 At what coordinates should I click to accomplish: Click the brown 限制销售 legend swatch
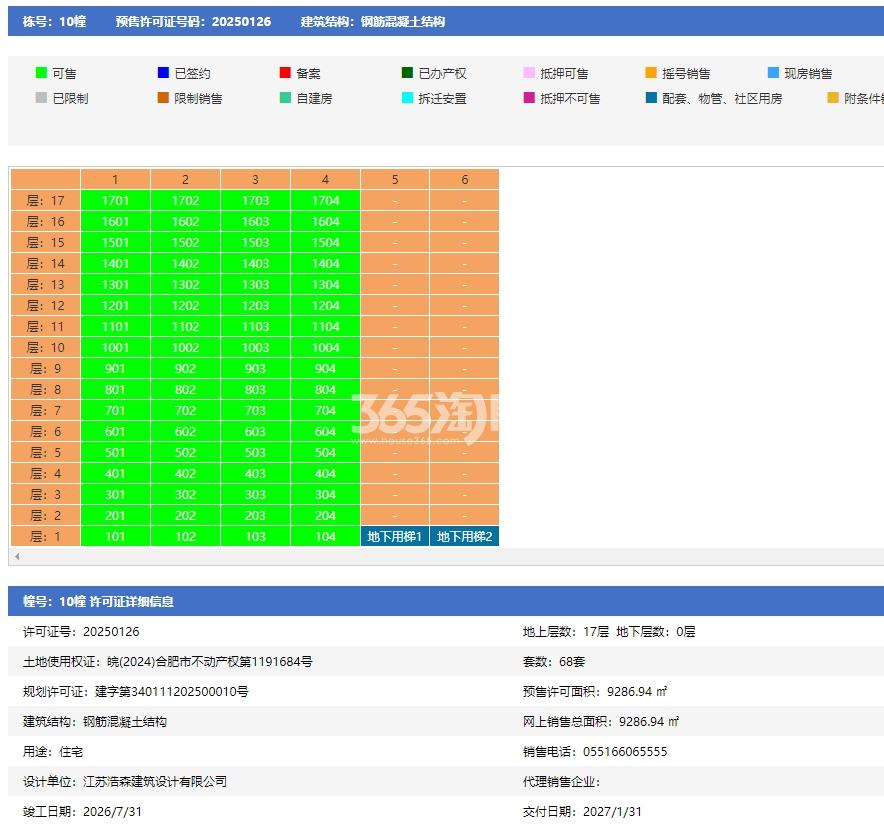tap(163, 98)
